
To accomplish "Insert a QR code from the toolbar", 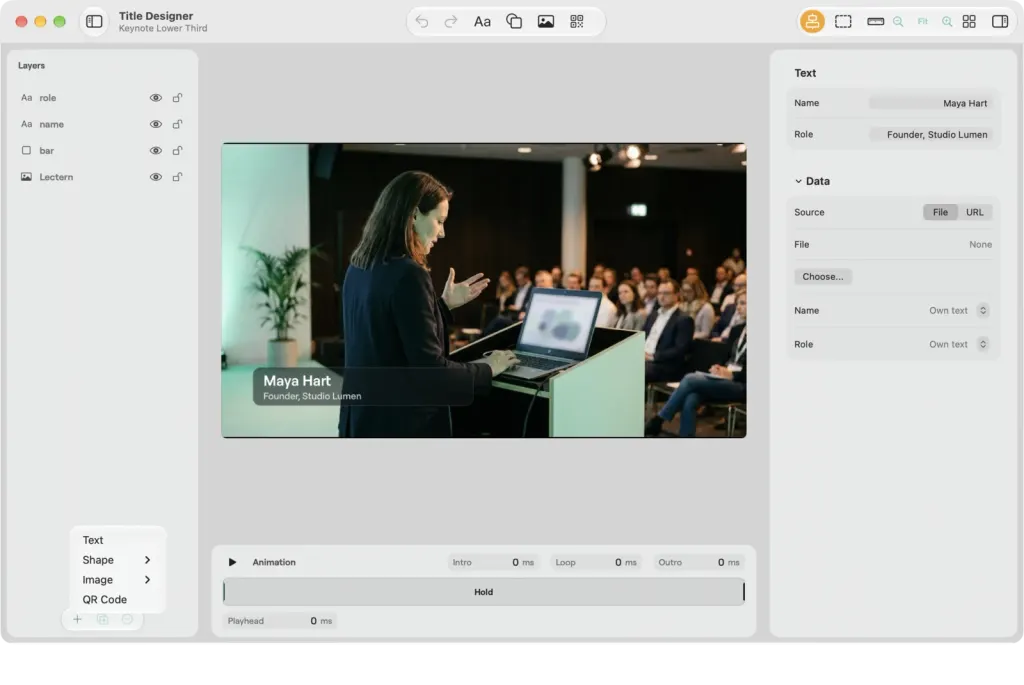I will coord(577,22).
